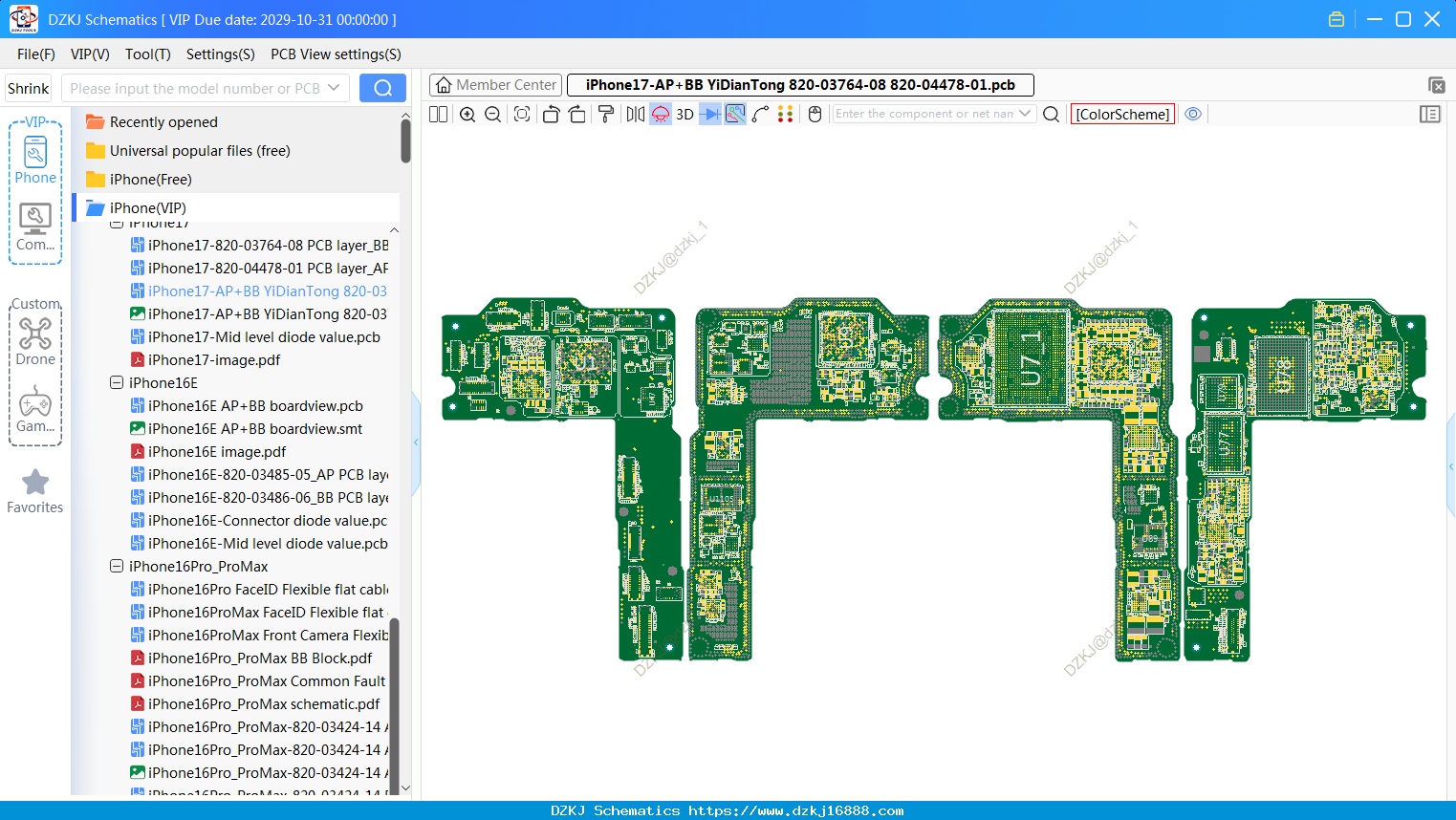Click the paint roller tool icon
Image resolution: width=1456 pixels, height=820 pixels.
coord(606,114)
